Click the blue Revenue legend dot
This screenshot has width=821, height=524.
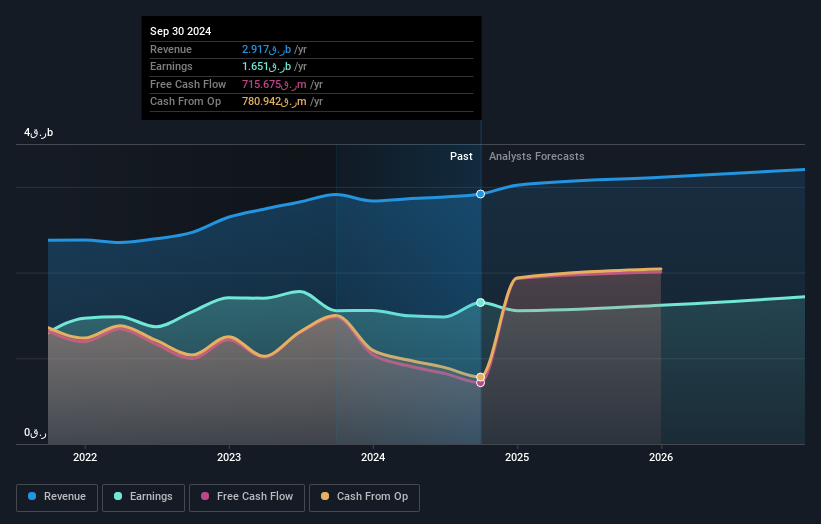32,496
